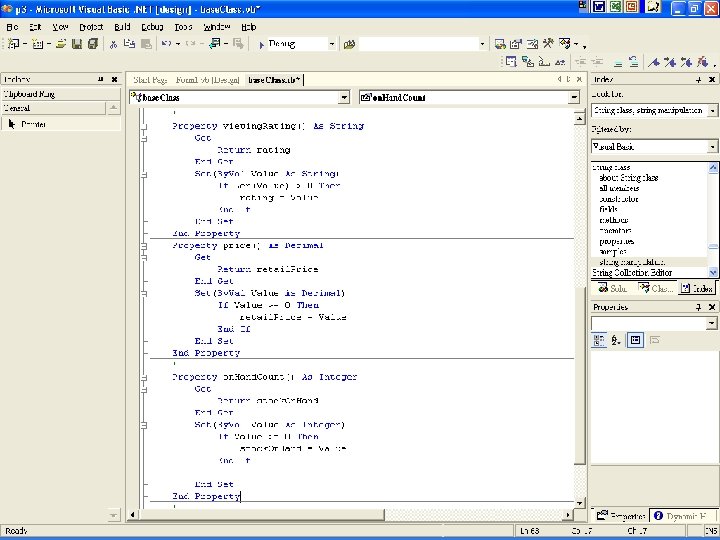Expand the Filtered by Visual Basic dropdown
This screenshot has width=720, height=540.
[x=713, y=146]
